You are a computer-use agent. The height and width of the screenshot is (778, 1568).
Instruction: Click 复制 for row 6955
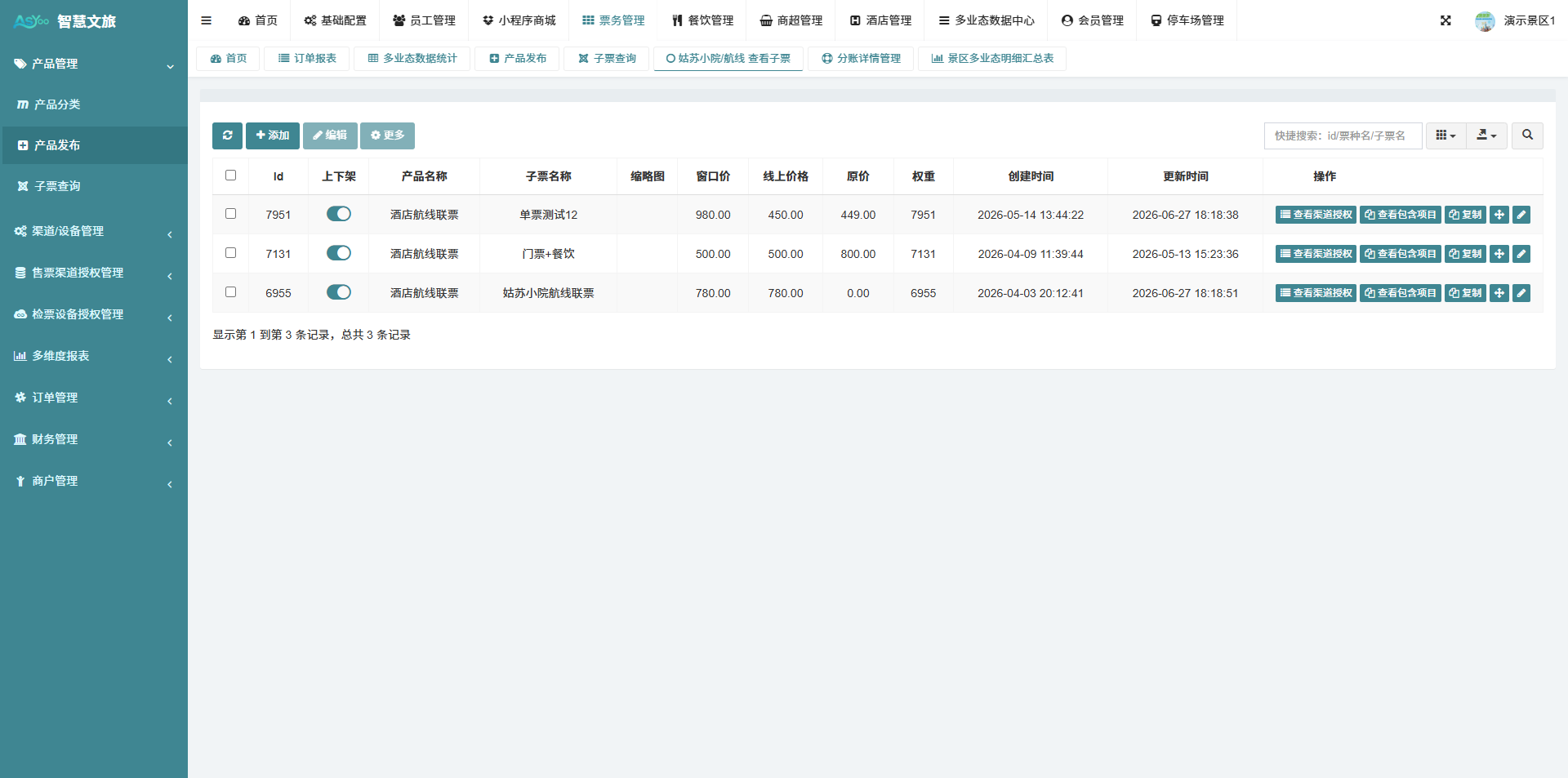point(1465,293)
